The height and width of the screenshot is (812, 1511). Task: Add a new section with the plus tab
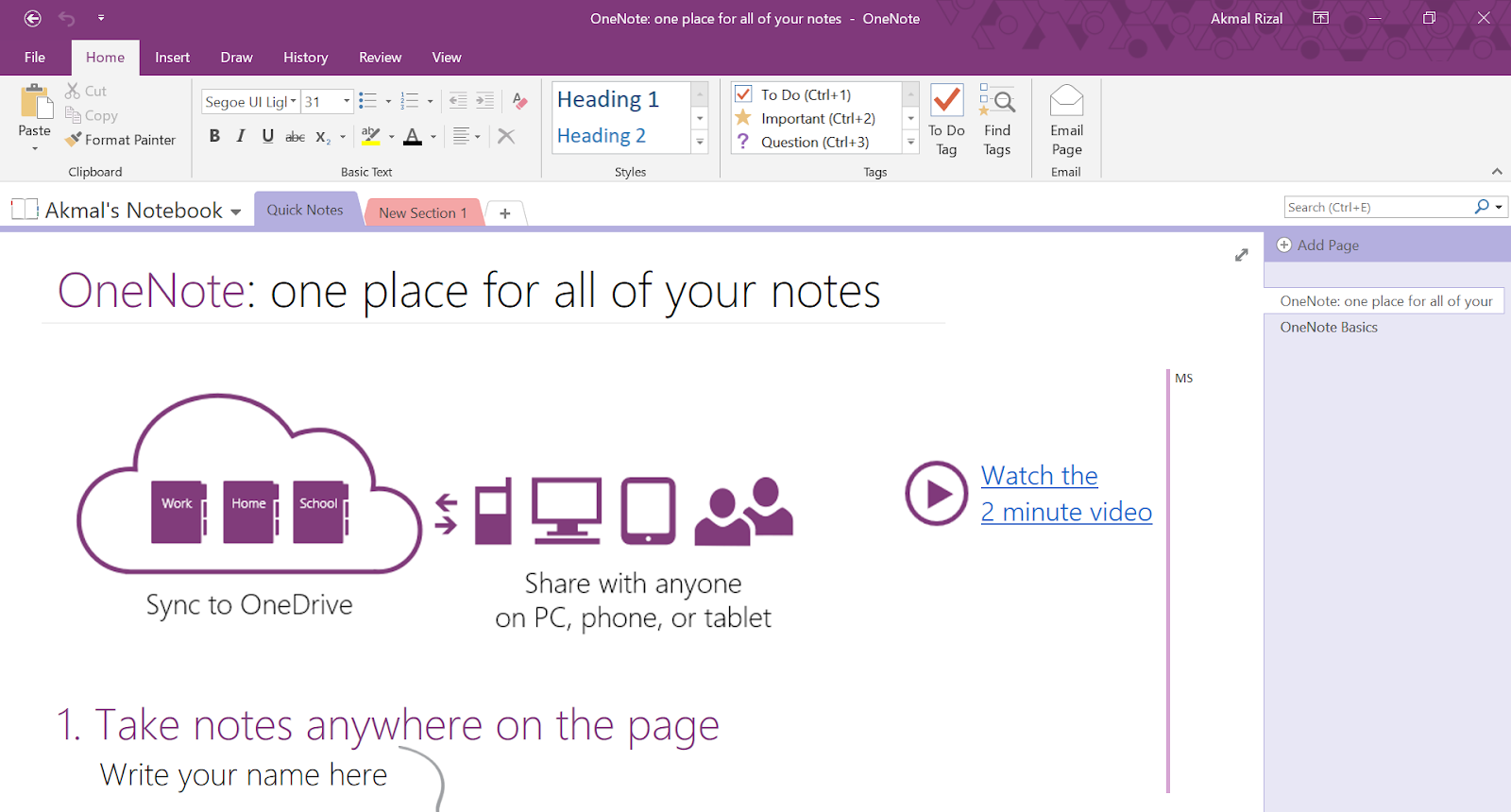tap(505, 213)
